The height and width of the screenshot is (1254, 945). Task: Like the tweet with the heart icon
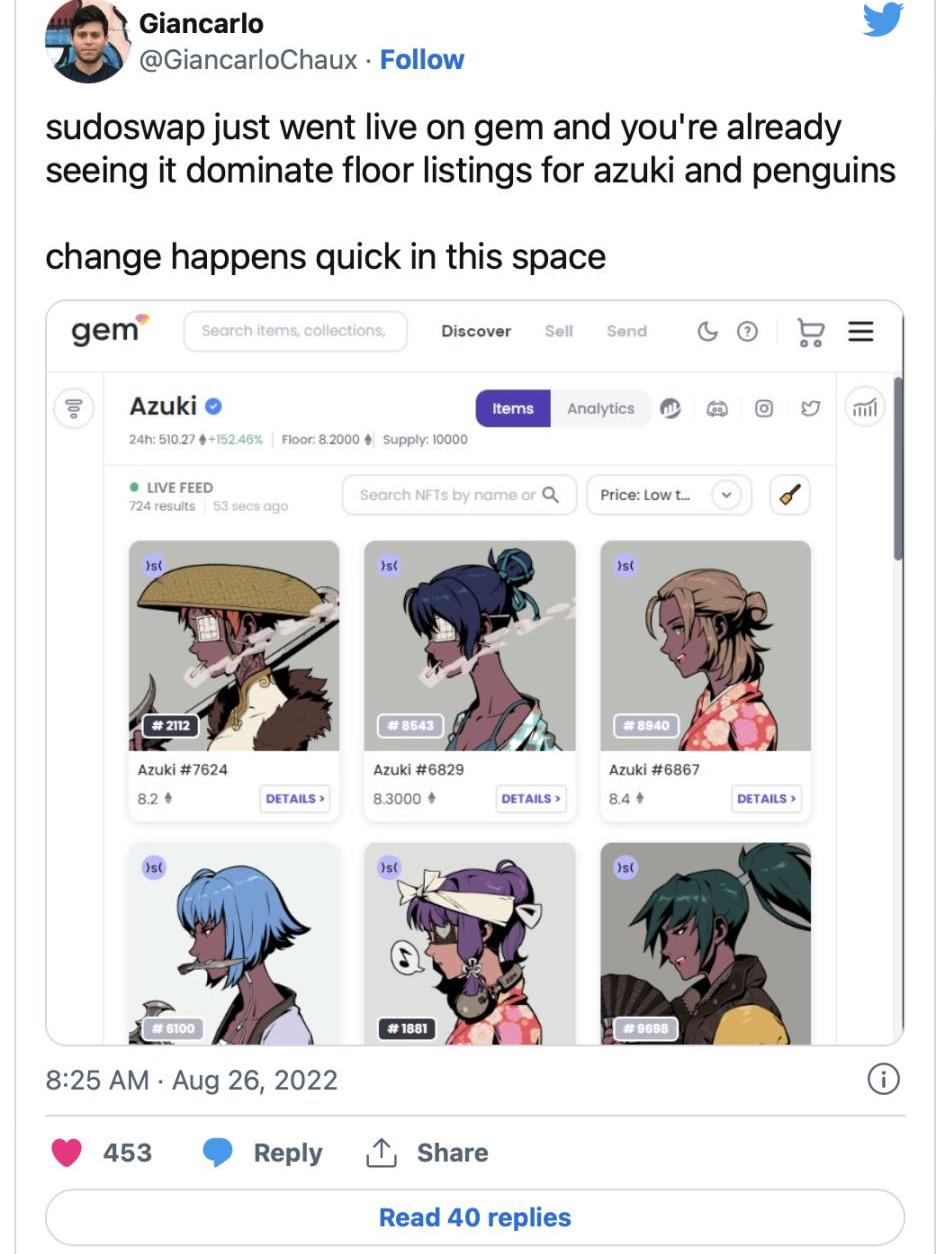click(x=67, y=1153)
